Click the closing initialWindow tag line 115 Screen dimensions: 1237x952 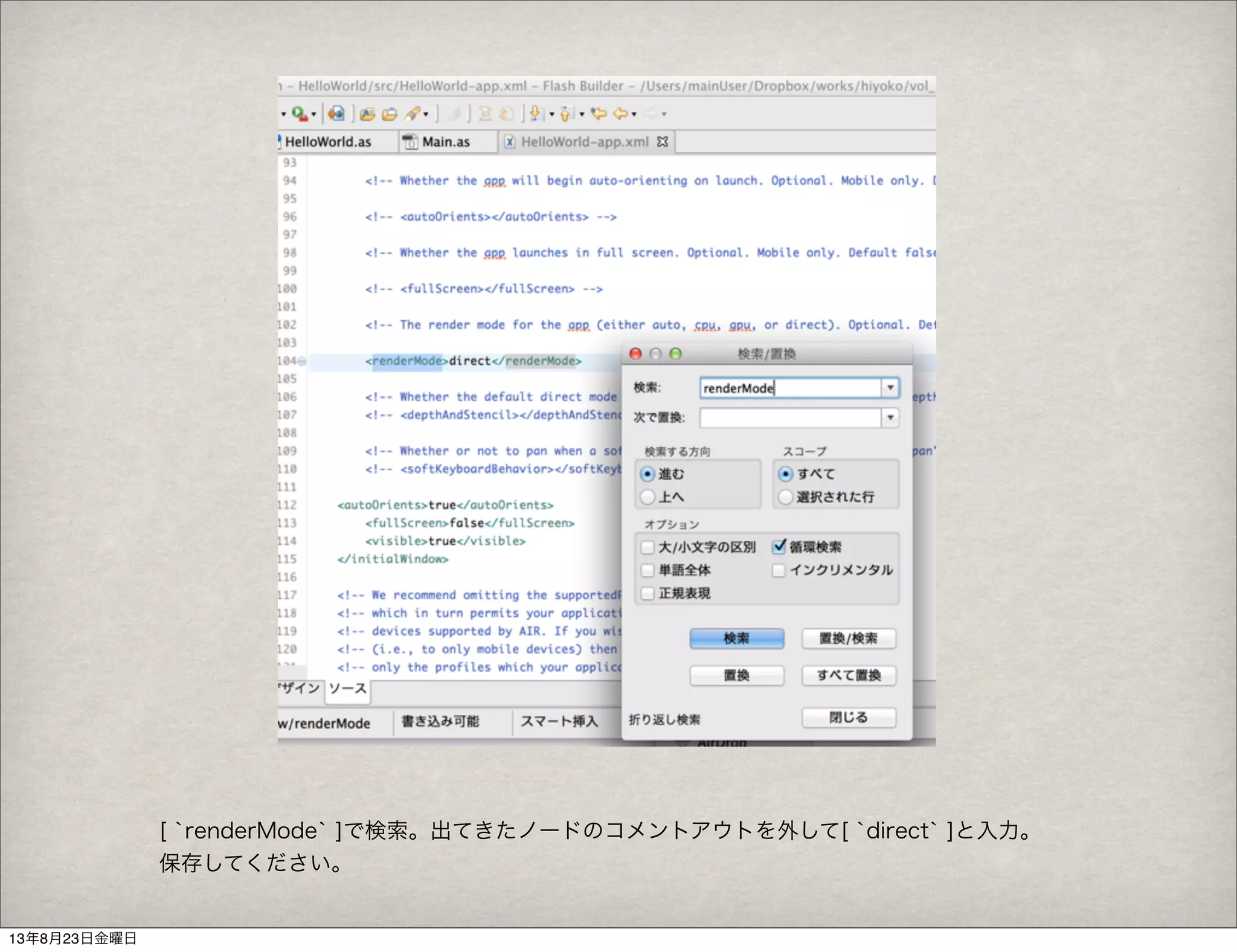pyautogui.click(x=393, y=559)
